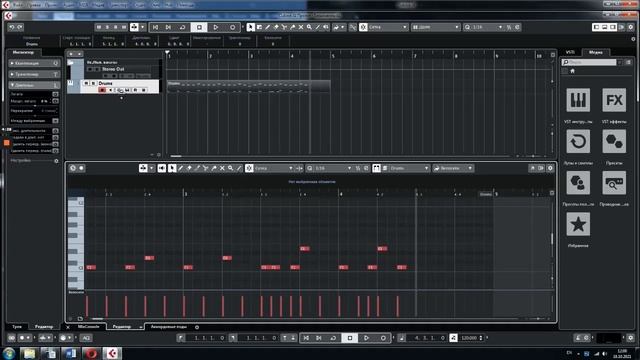This screenshot has width=640, height=360.
Task: Open the Key Editor event colors dropdown
Action: click(453, 168)
